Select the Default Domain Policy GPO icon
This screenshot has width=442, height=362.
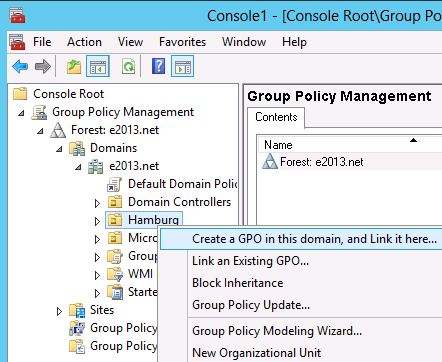coord(114,184)
